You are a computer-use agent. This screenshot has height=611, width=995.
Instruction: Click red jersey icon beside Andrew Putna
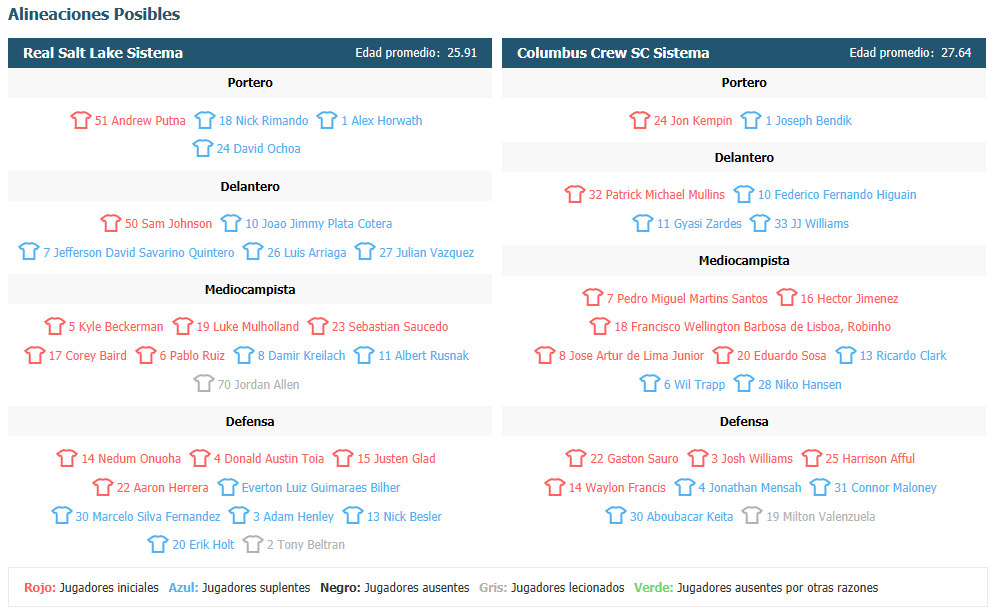(x=81, y=120)
